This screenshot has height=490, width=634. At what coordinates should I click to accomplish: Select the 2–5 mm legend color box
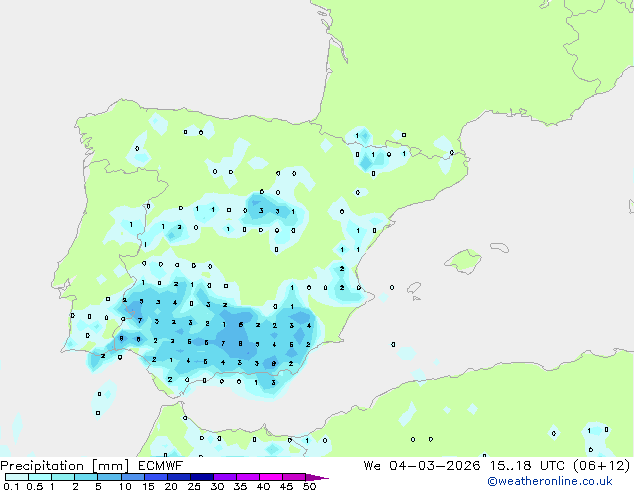pos(86,477)
